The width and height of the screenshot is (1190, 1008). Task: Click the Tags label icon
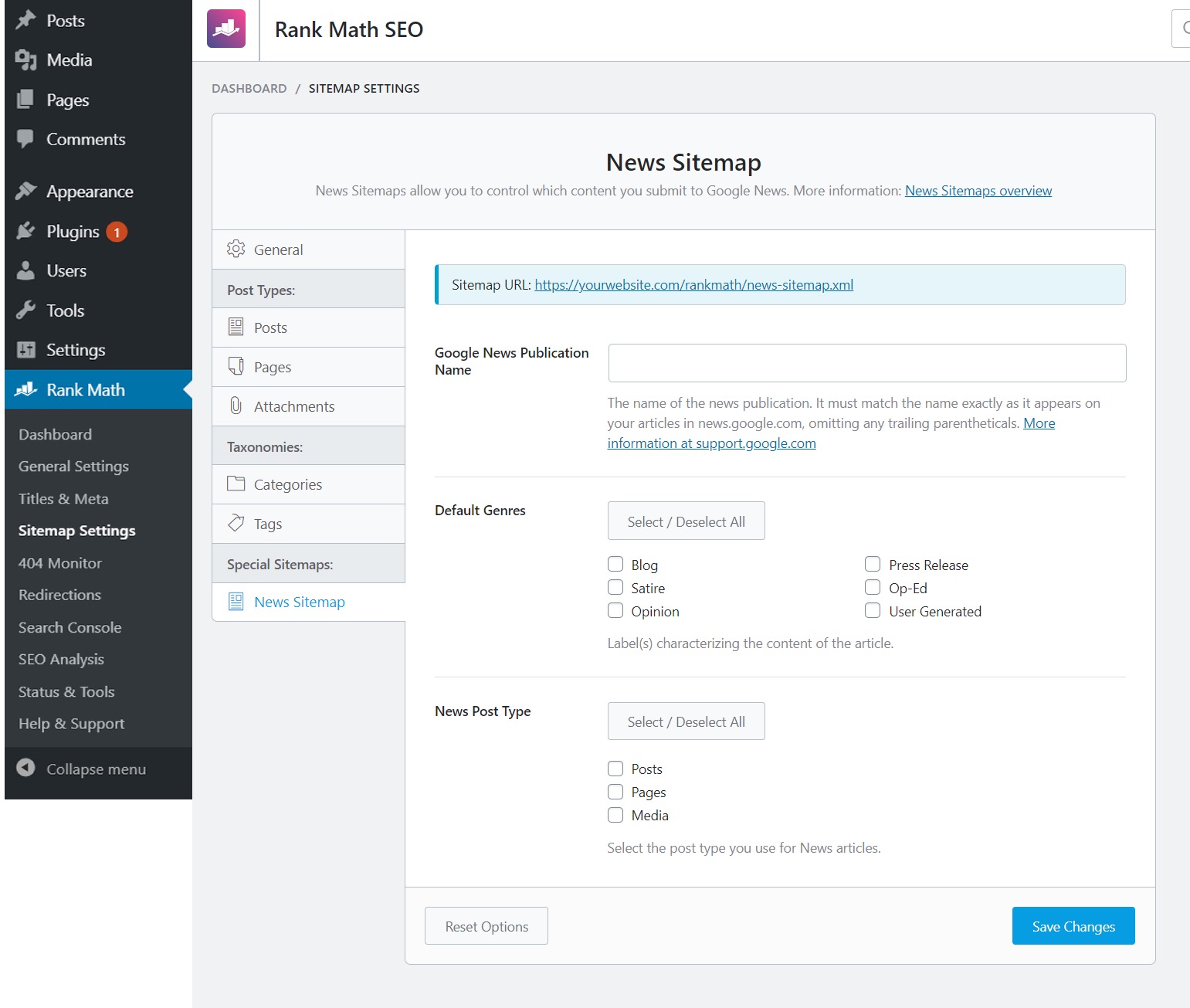coord(236,523)
